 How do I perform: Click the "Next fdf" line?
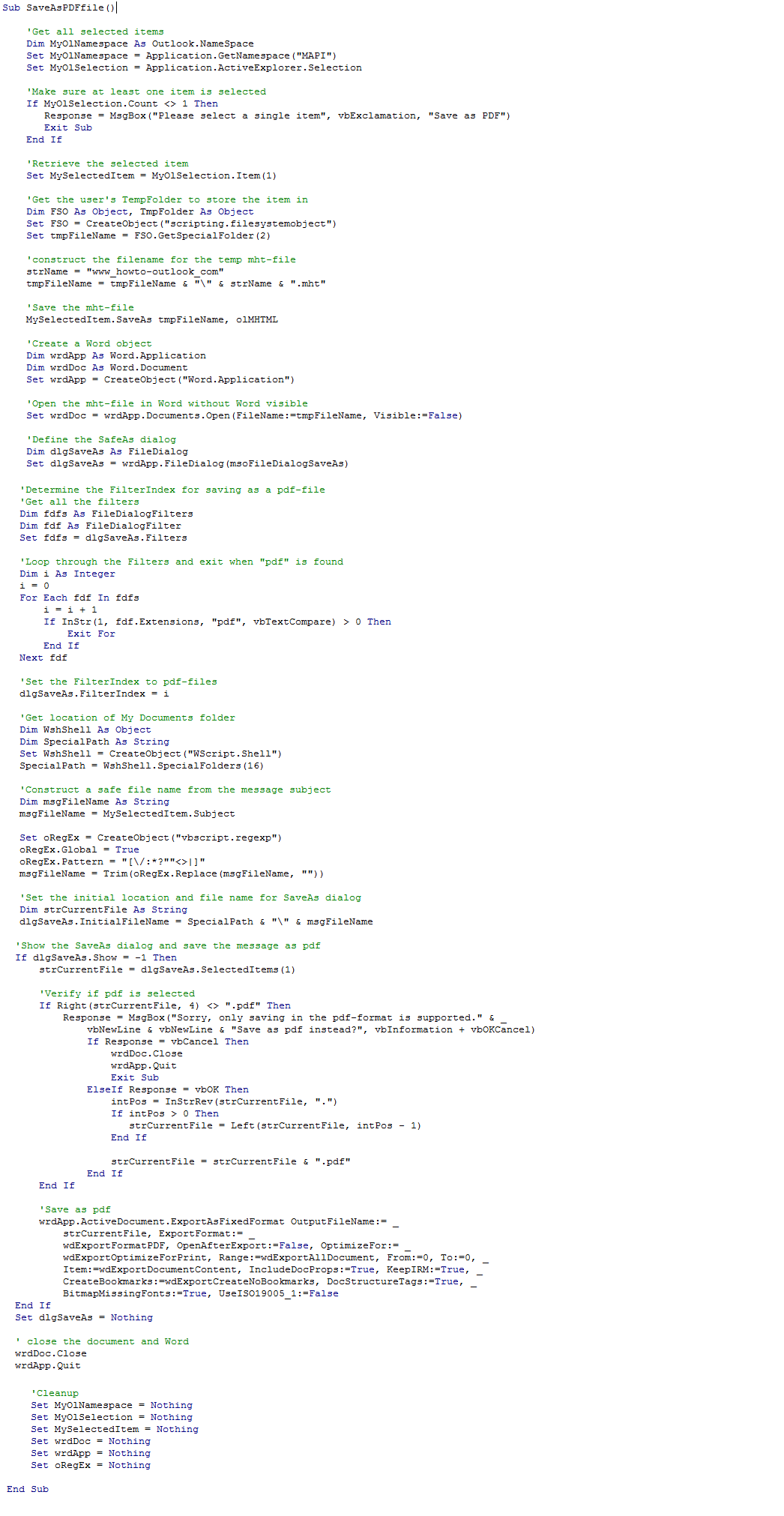(x=43, y=658)
